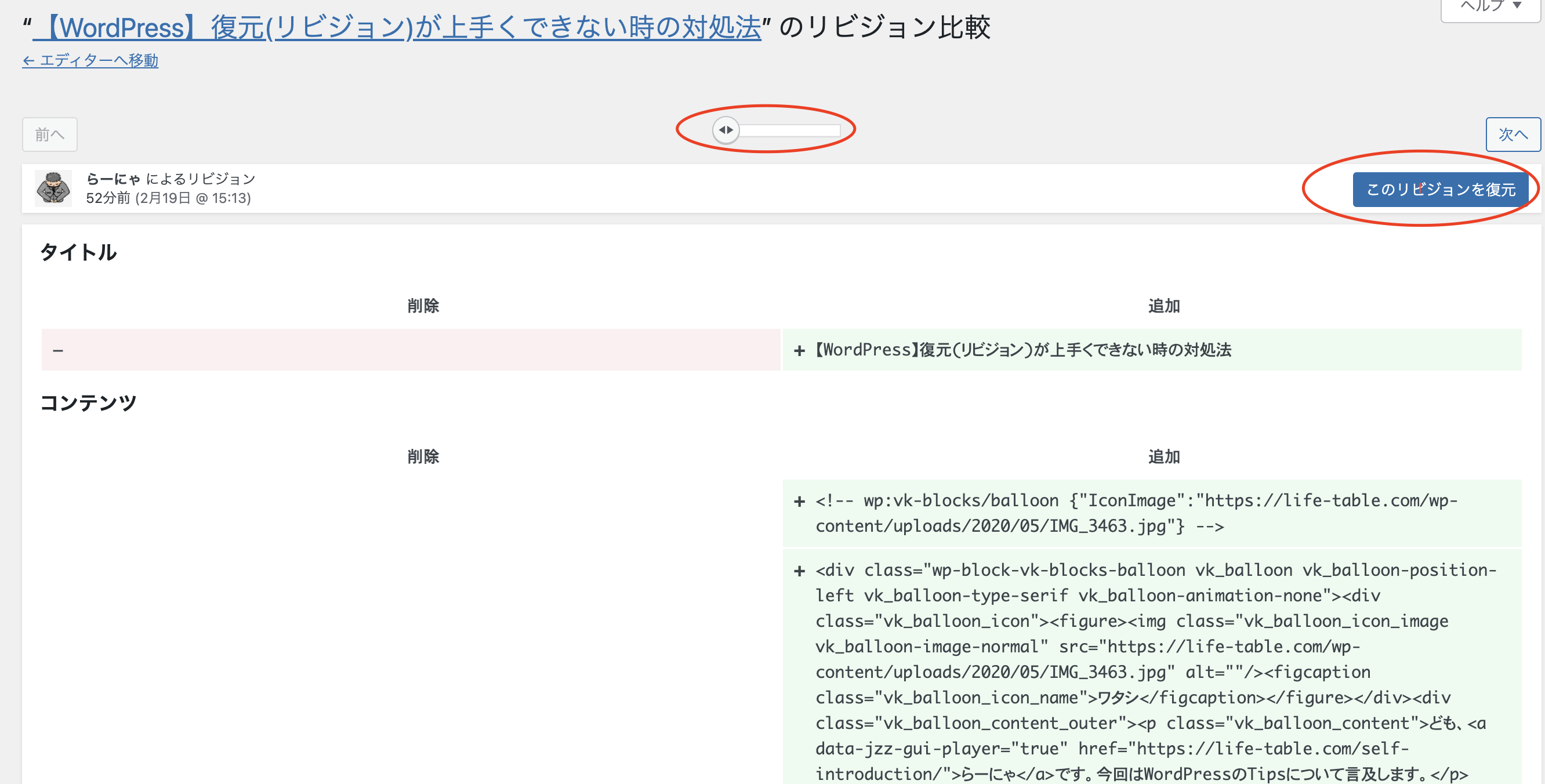Viewport: 1545px width, 784px height.
Task: Click the らーにゃ author avatar image
Action: pyautogui.click(x=53, y=188)
